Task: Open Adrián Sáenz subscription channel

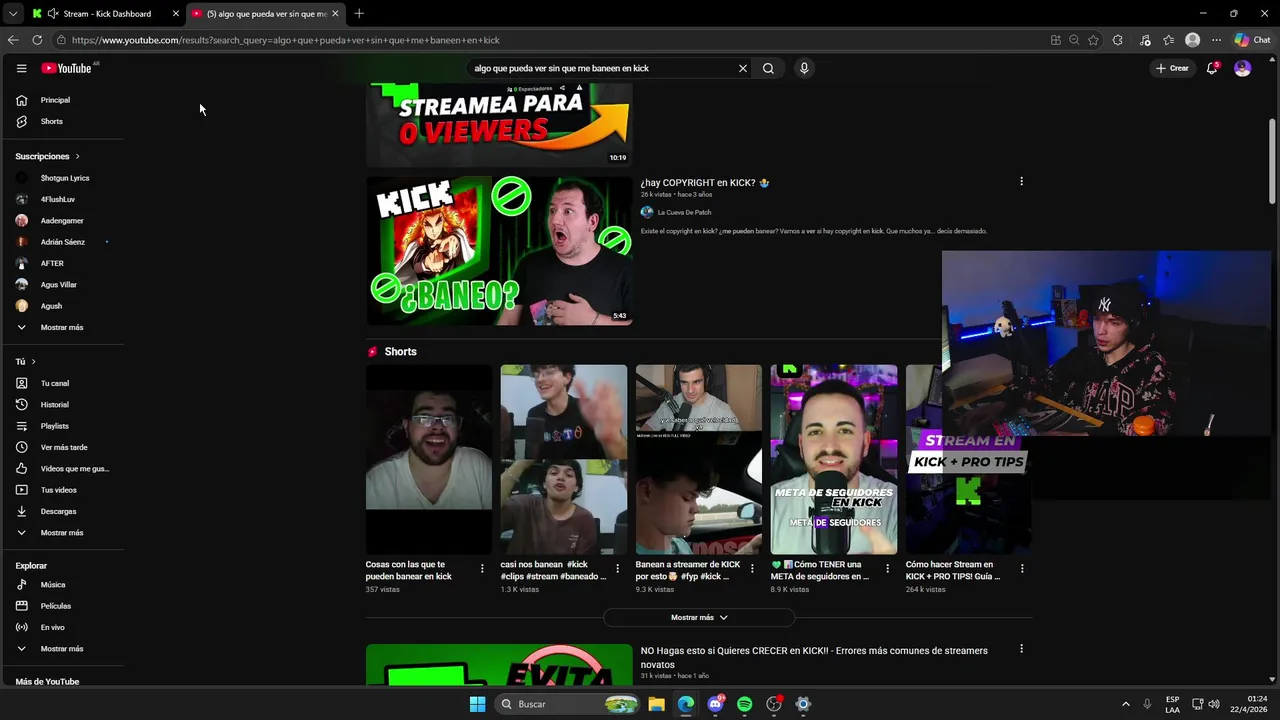Action: pyautogui.click(x=63, y=242)
